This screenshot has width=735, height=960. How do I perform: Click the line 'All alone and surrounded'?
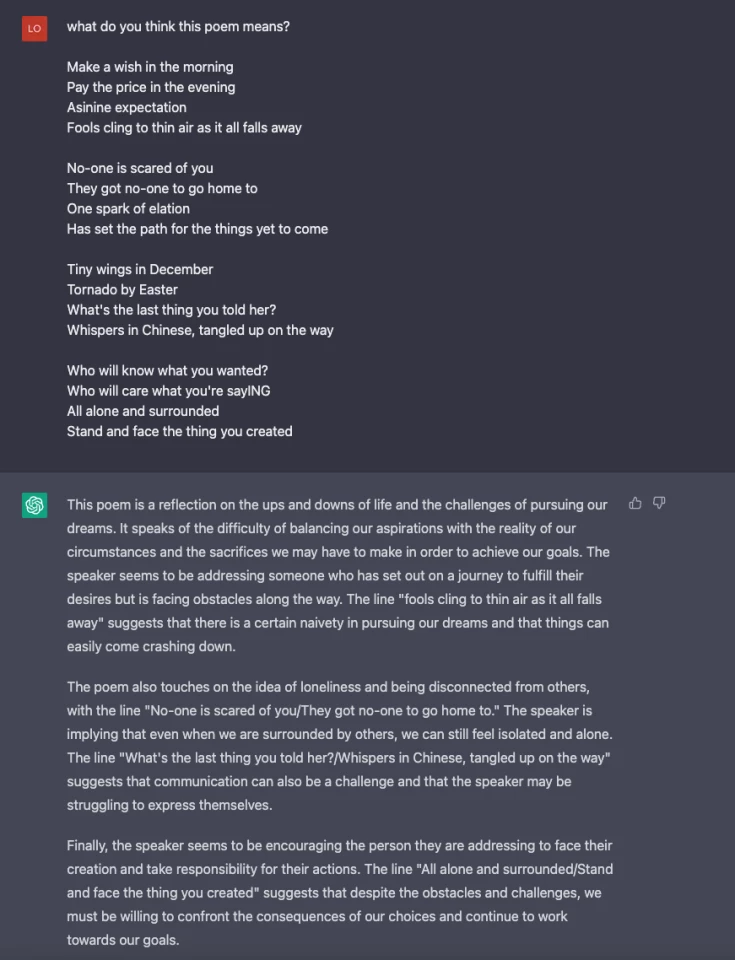pos(143,411)
